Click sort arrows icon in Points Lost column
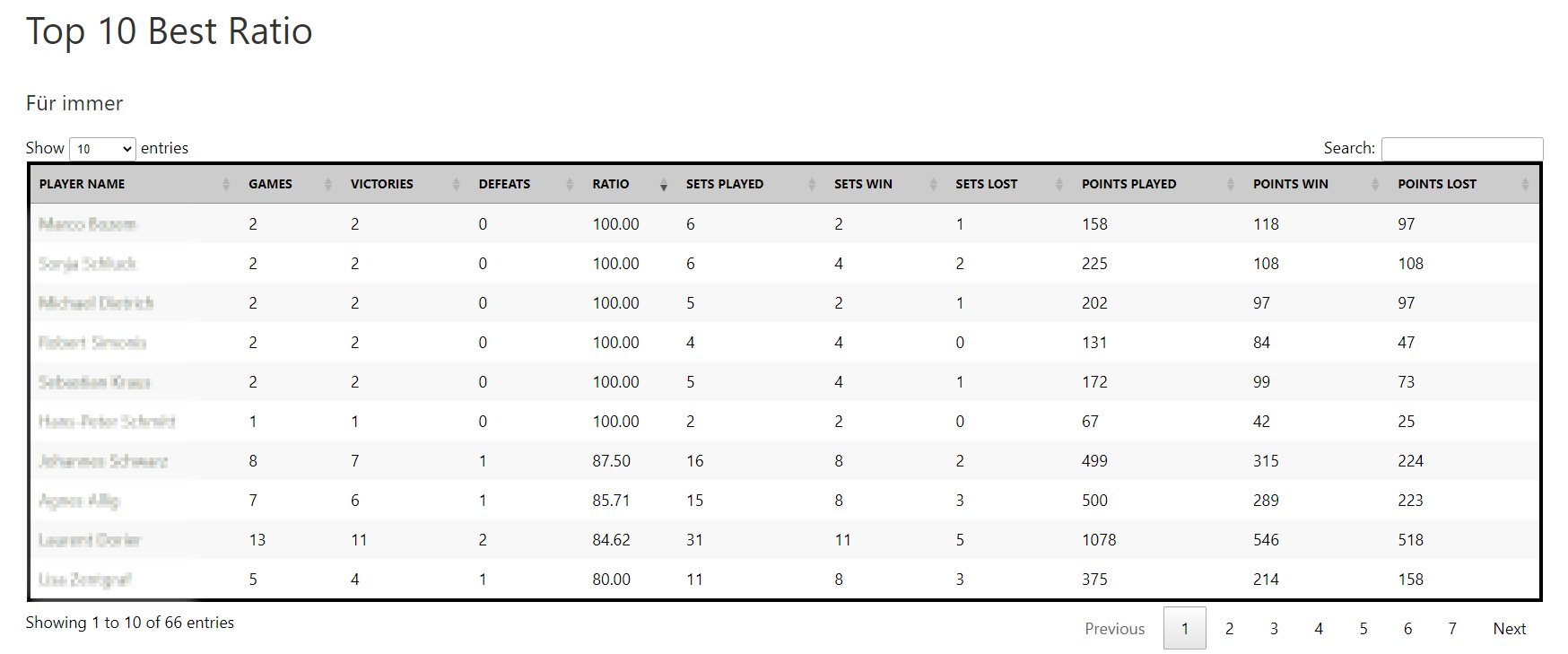This screenshot has width=1568, height=654. [x=1526, y=184]
